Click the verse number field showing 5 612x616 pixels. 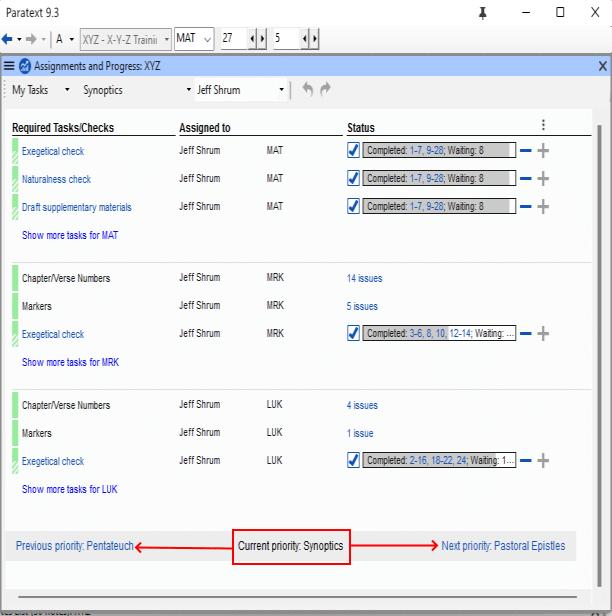287,38
